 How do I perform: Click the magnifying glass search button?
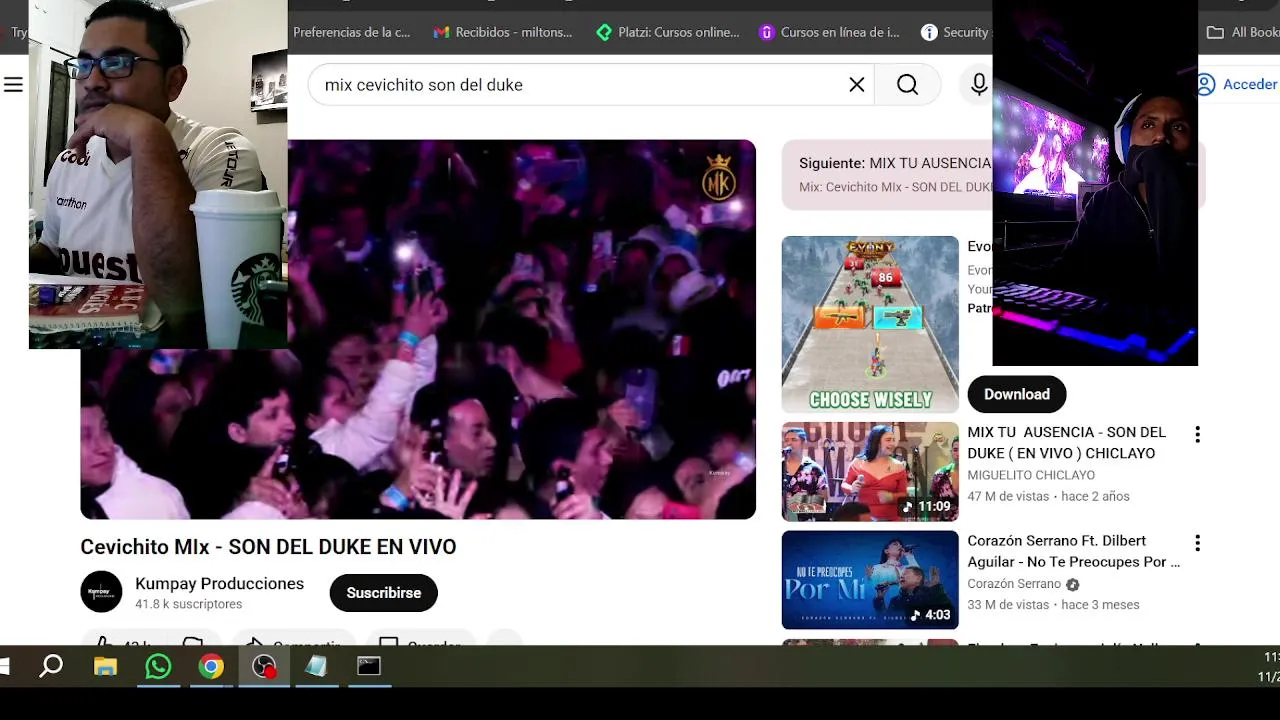pos(907,85)
